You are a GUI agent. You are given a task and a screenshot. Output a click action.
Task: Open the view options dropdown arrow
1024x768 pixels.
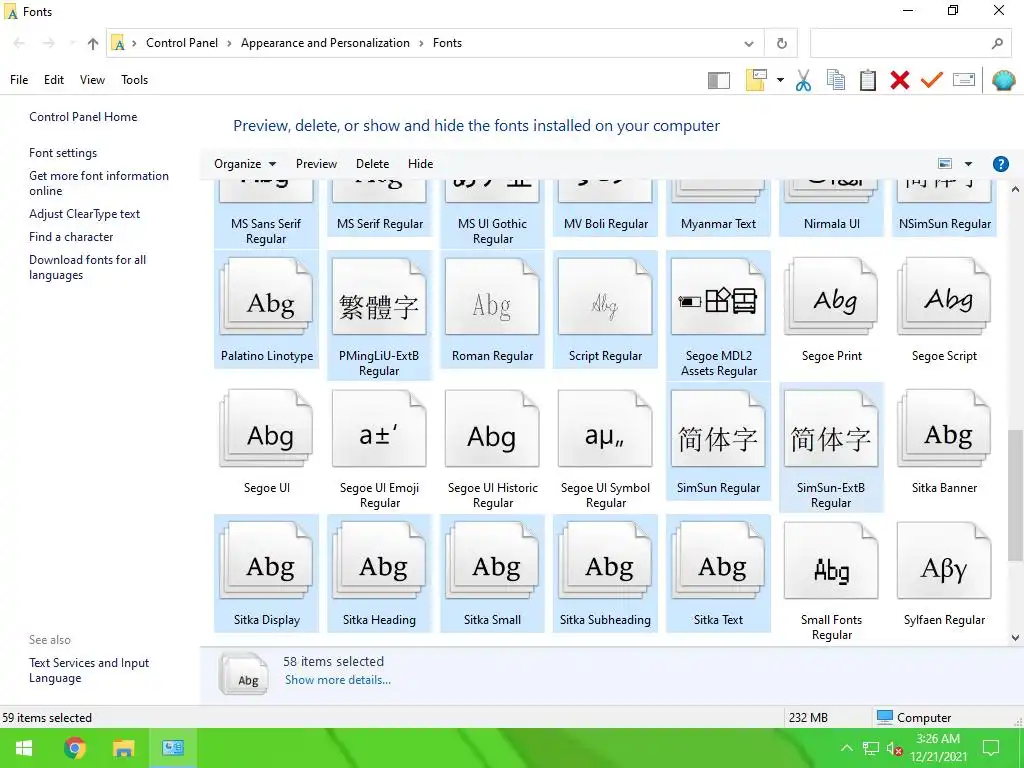coord(968,164)
